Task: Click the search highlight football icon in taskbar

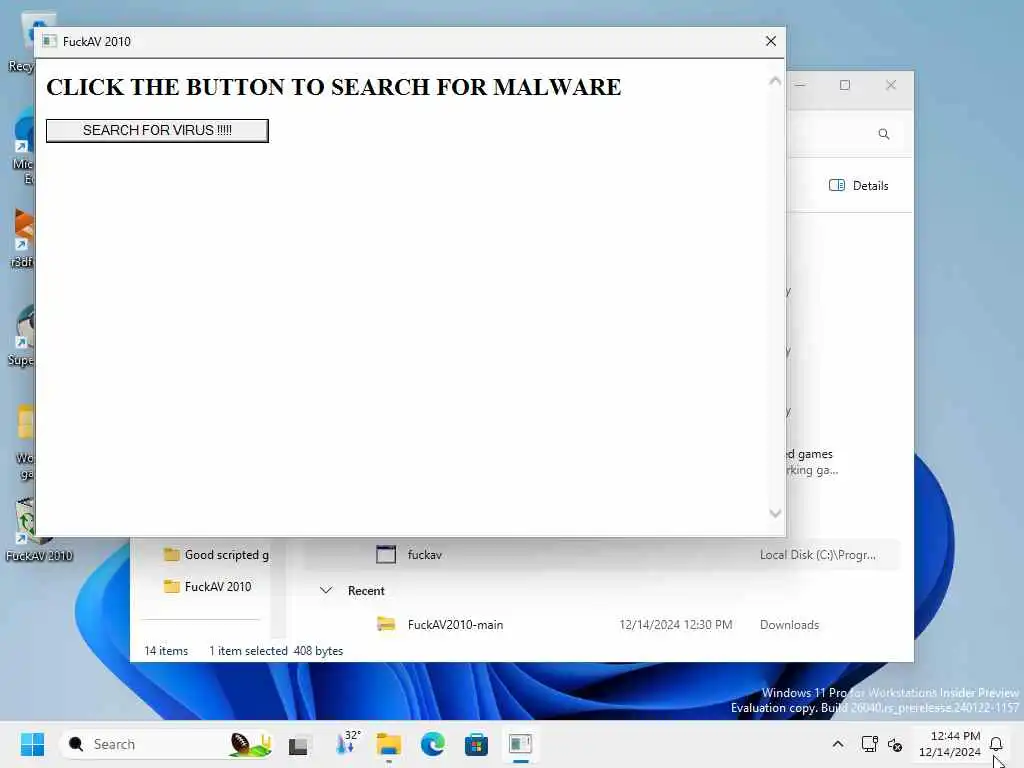Action: click(250, 744)
